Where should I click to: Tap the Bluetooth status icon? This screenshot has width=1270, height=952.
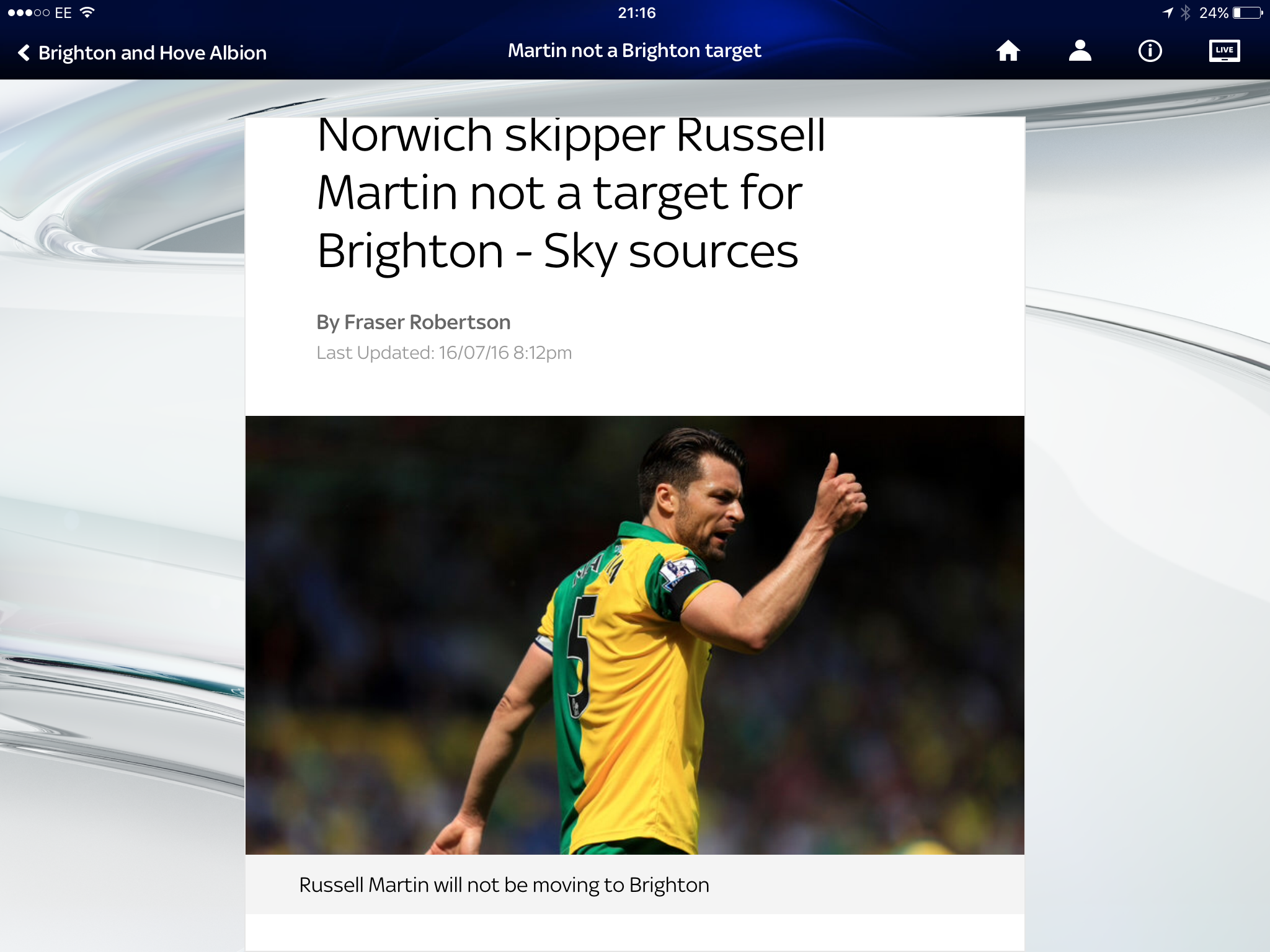tap(1185, 12)
